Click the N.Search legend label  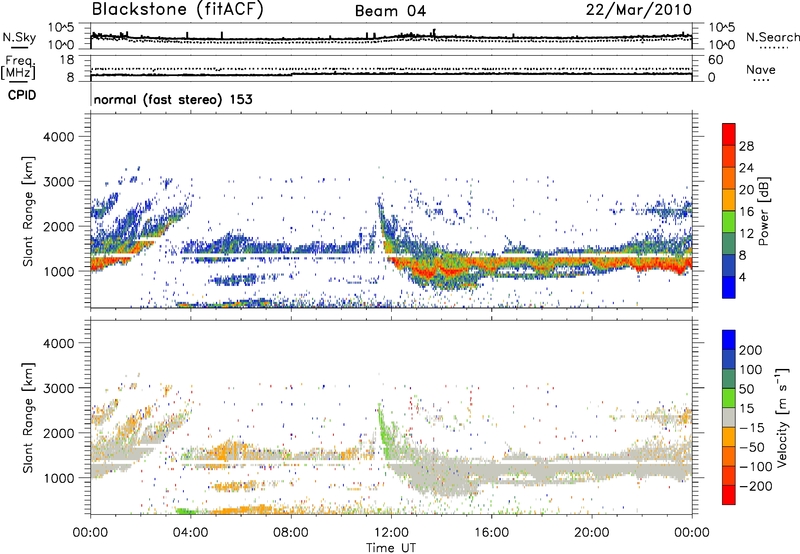pyautogui.click(x=772, y=37)
